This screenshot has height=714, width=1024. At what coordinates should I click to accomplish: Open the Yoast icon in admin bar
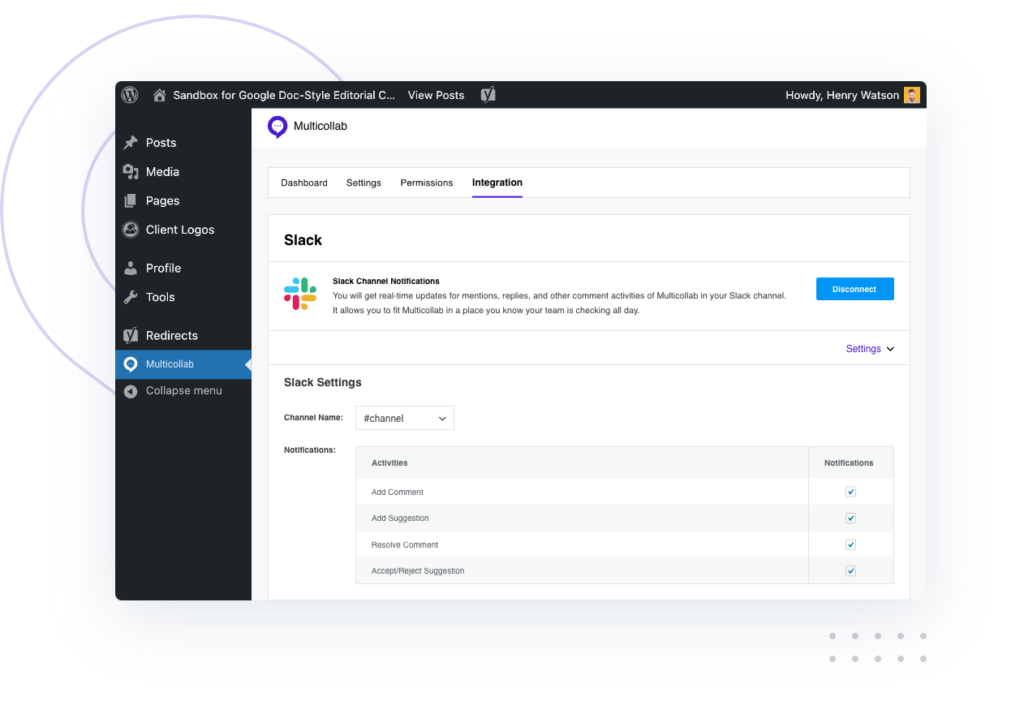[x=488, y=95]
